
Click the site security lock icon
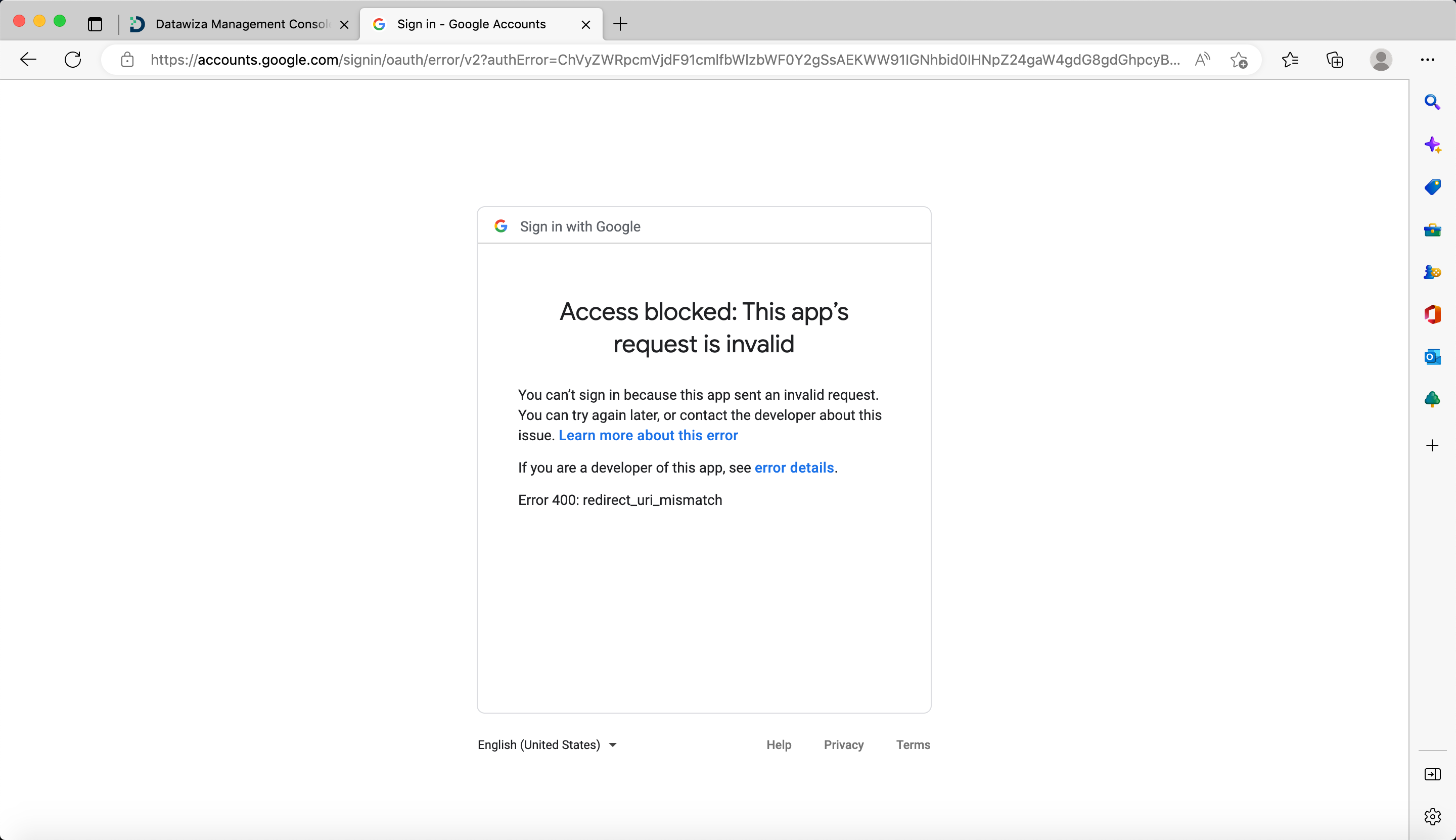pyautogui.click(x=127, y=60)
